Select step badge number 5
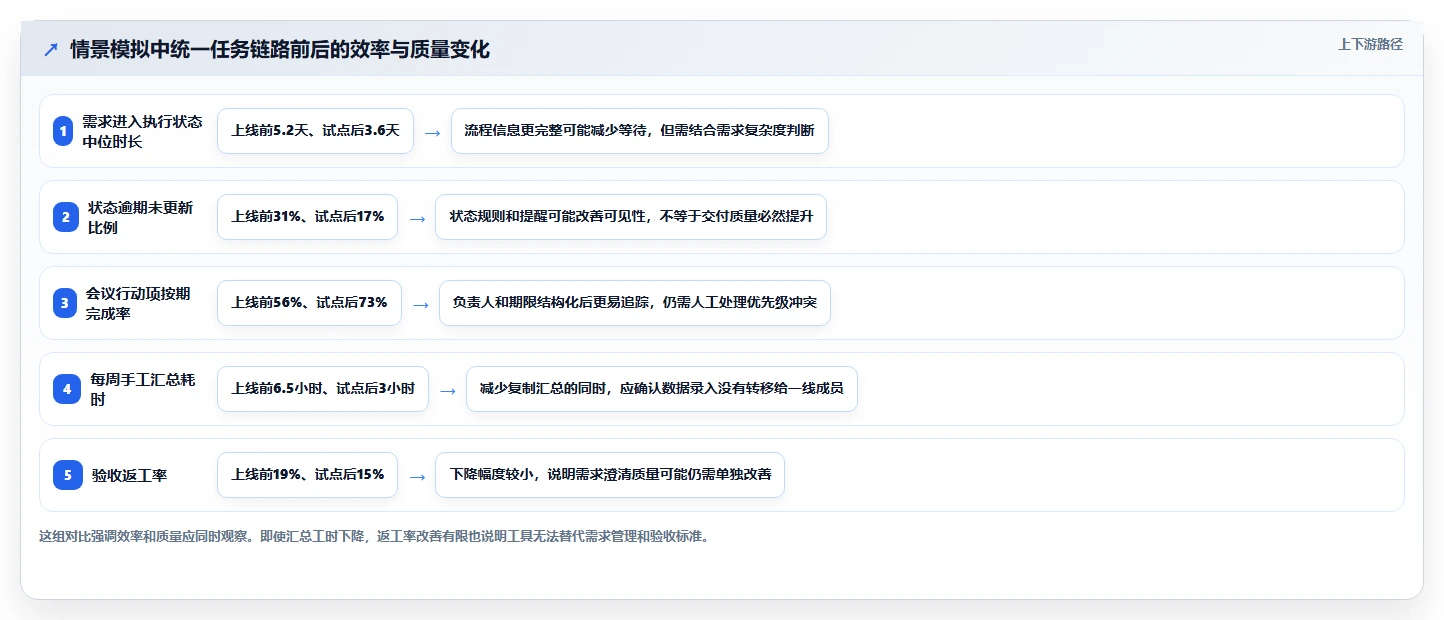 [68, 475]
